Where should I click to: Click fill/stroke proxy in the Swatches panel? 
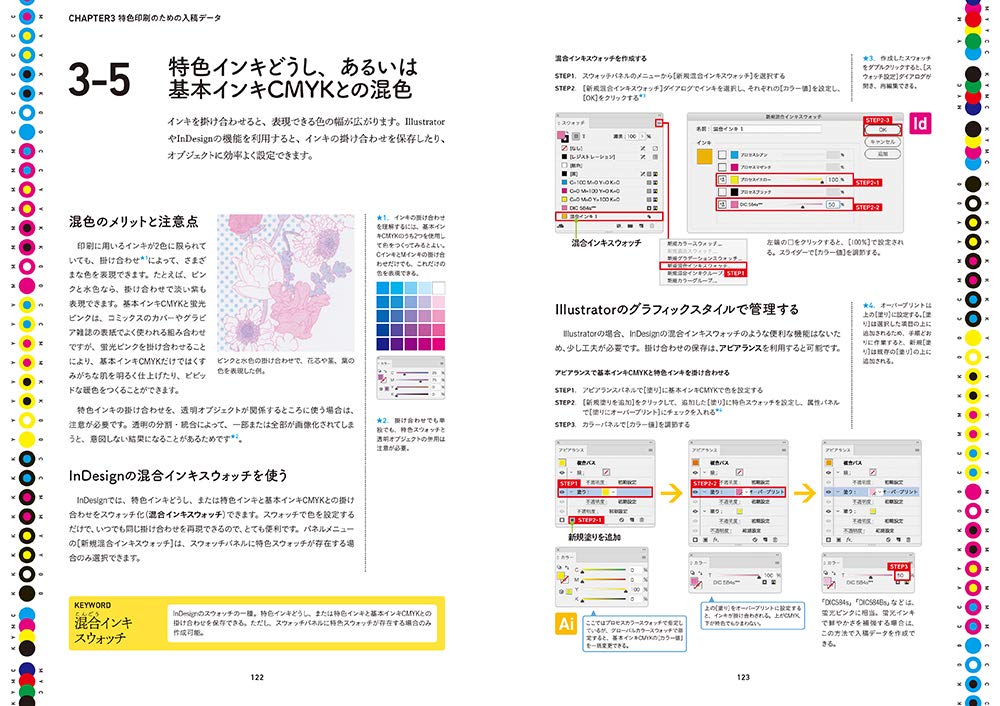pyautogui.click(x=562, y=136)
